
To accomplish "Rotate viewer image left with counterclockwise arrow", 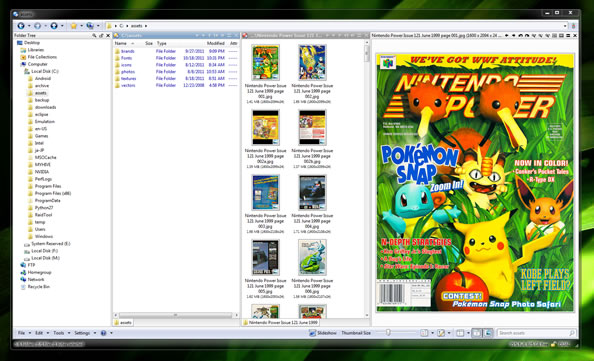I will [x=521, y=35].
